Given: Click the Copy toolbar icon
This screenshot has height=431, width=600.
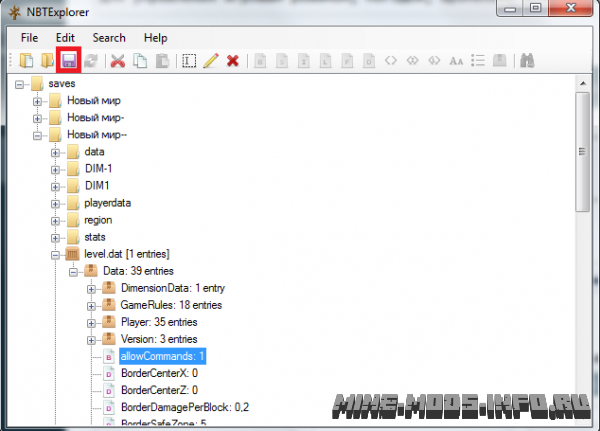Looking at the screenshot, I should point(140,60).
